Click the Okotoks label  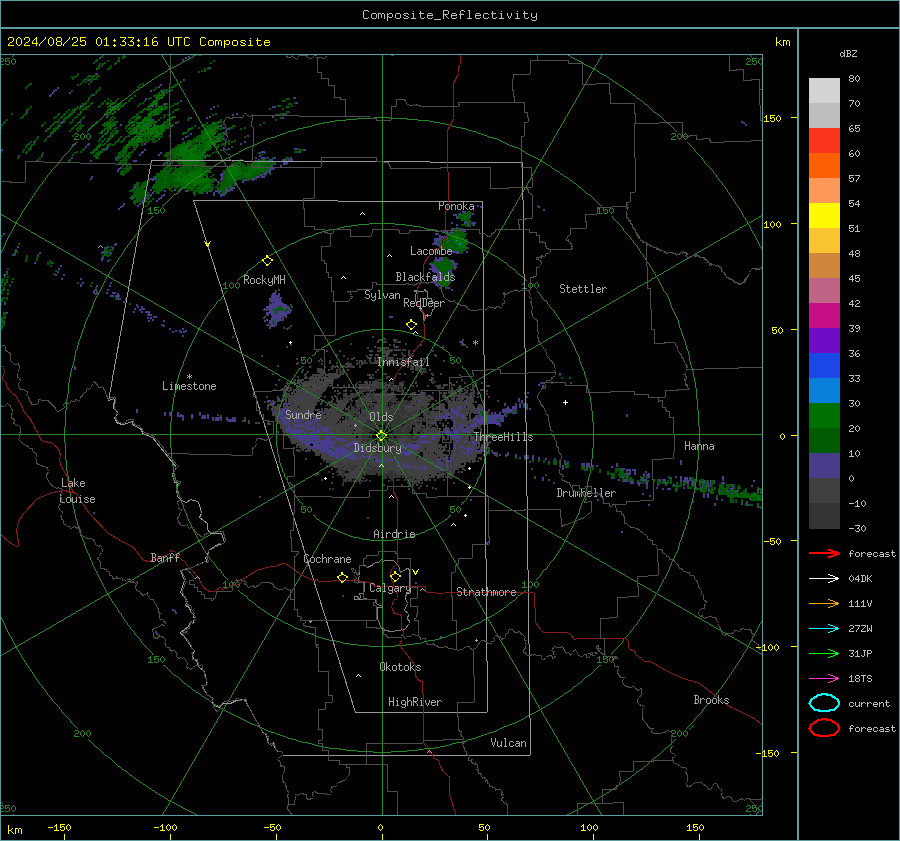pyautogui.click(x=400, y=667)
